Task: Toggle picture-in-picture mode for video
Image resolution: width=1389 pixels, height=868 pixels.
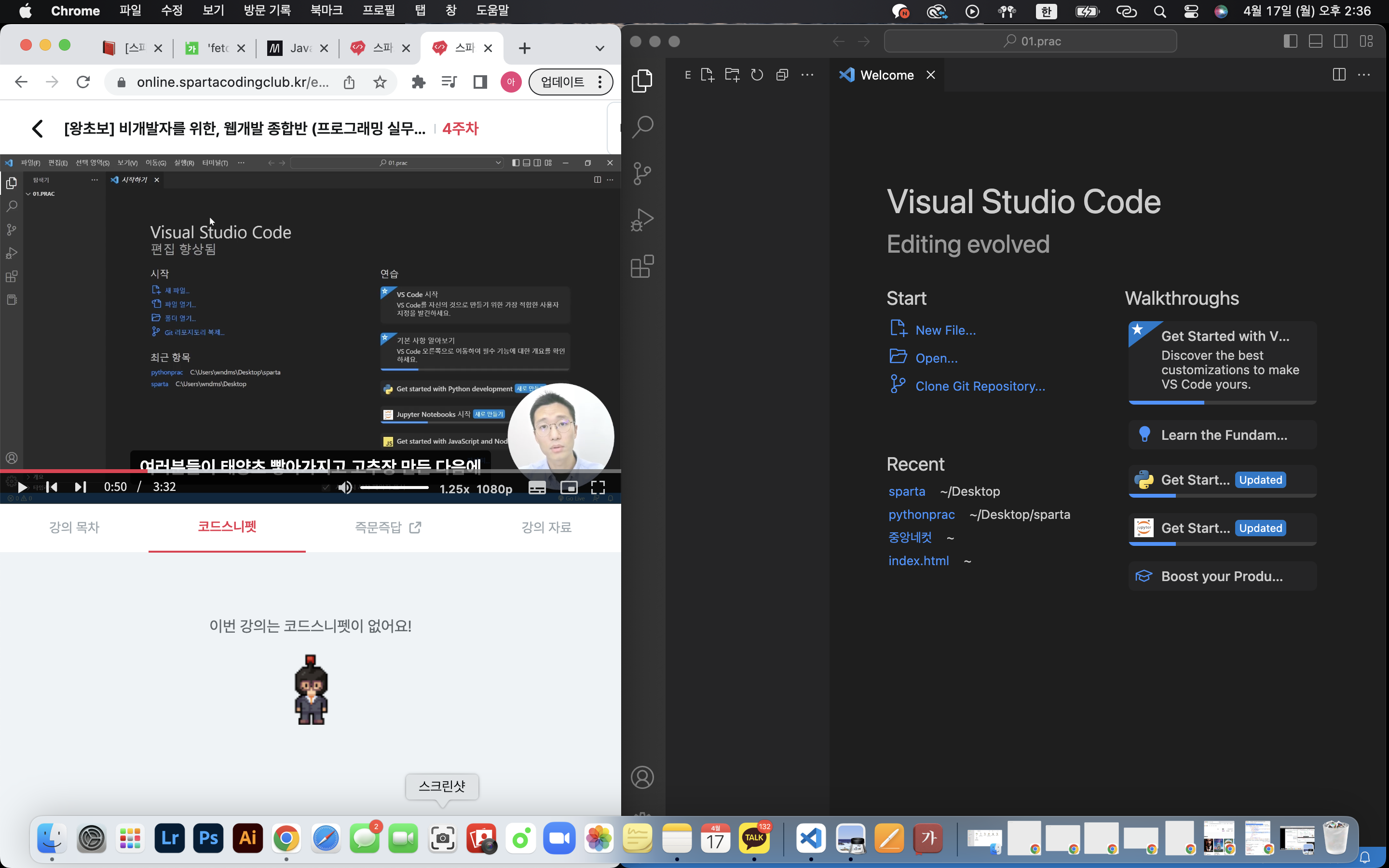Action: tap(569, 488)
